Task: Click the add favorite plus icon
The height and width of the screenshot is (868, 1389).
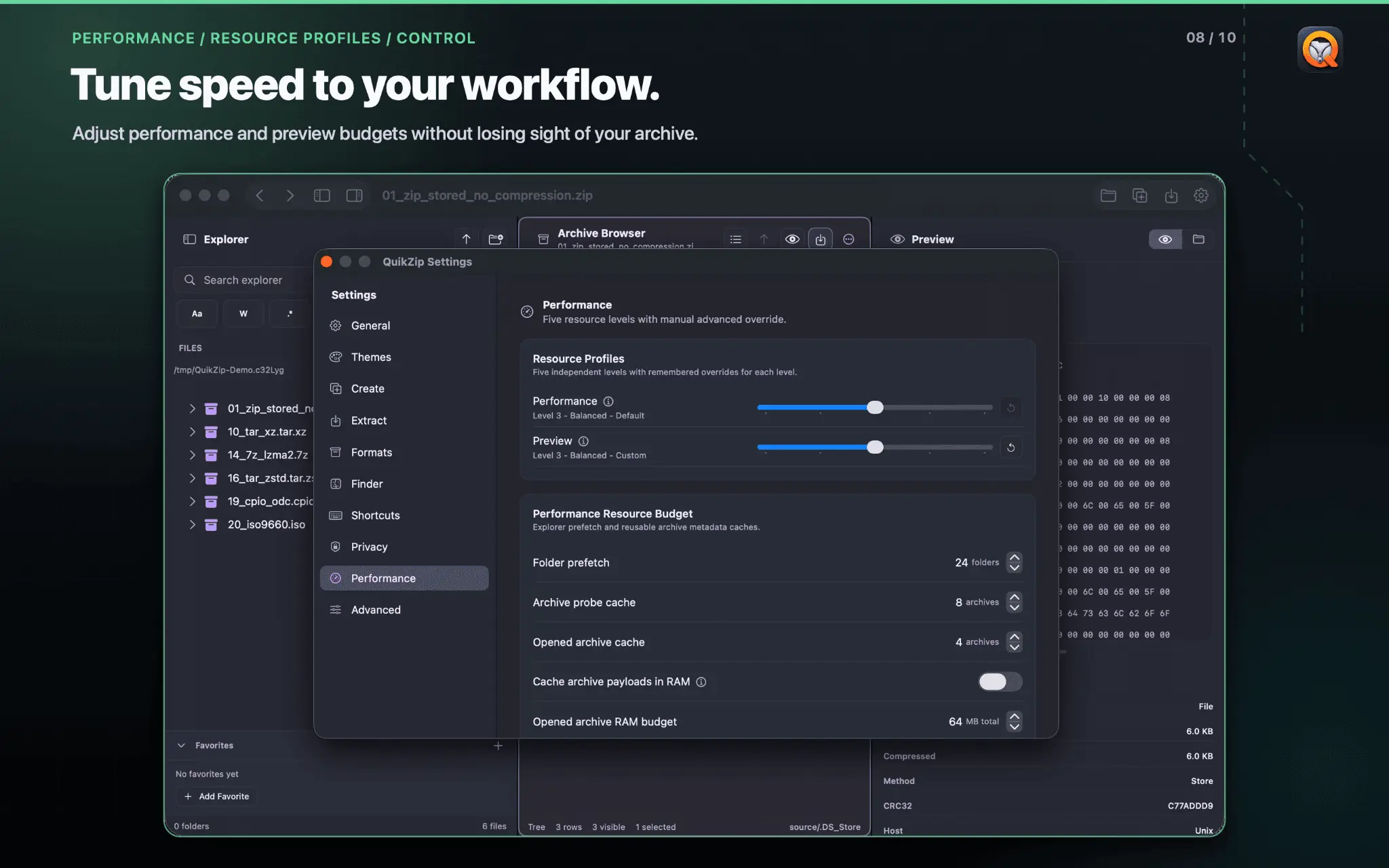Action: point(498,745)
